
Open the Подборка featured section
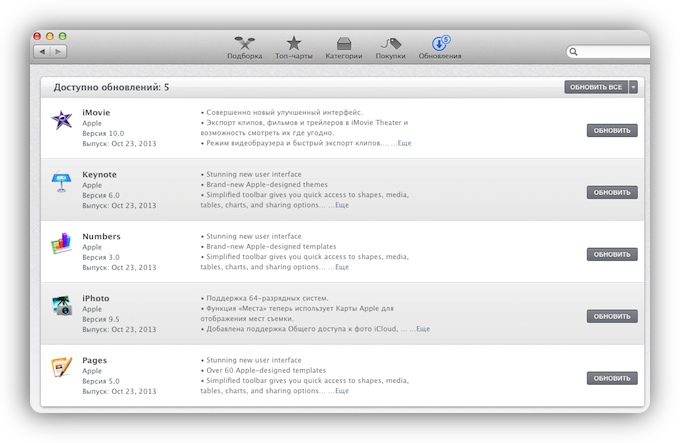245,47
